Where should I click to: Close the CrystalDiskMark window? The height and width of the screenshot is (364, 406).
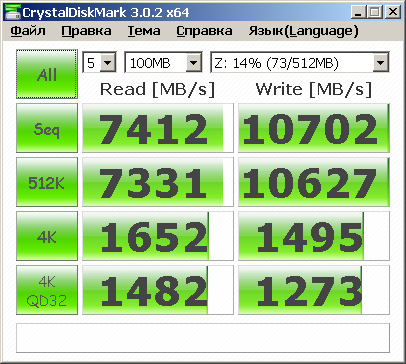[393, 12]
